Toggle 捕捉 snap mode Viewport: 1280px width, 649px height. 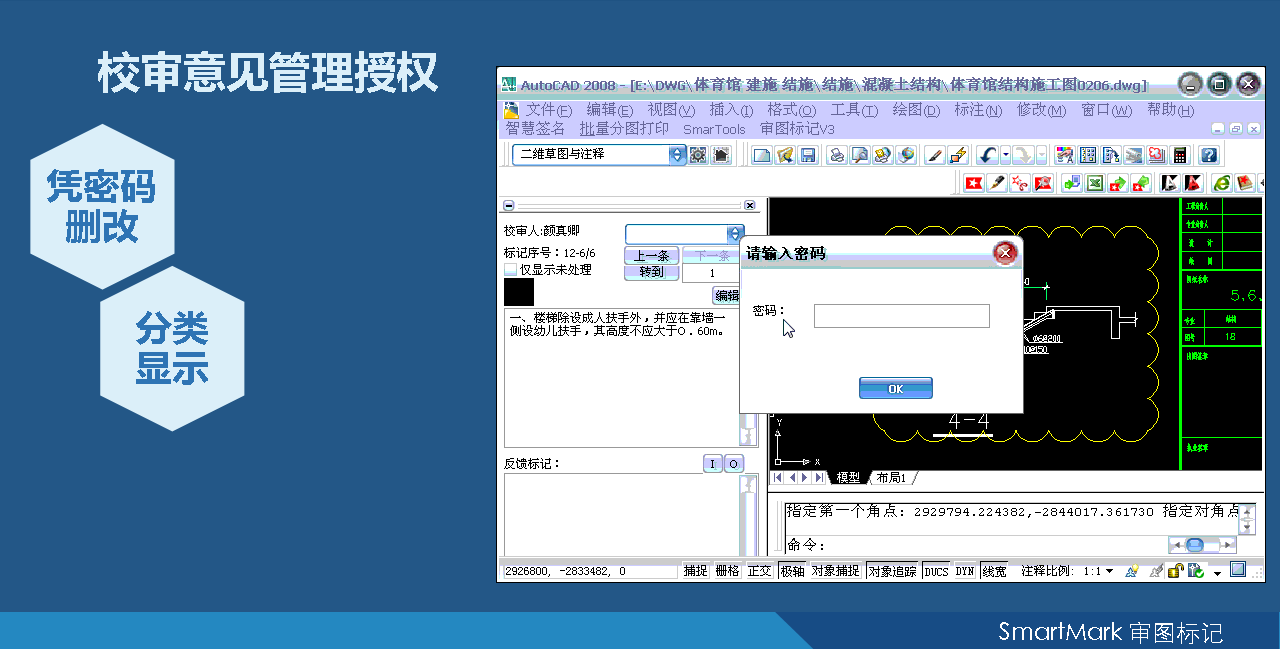pos(695,571)
